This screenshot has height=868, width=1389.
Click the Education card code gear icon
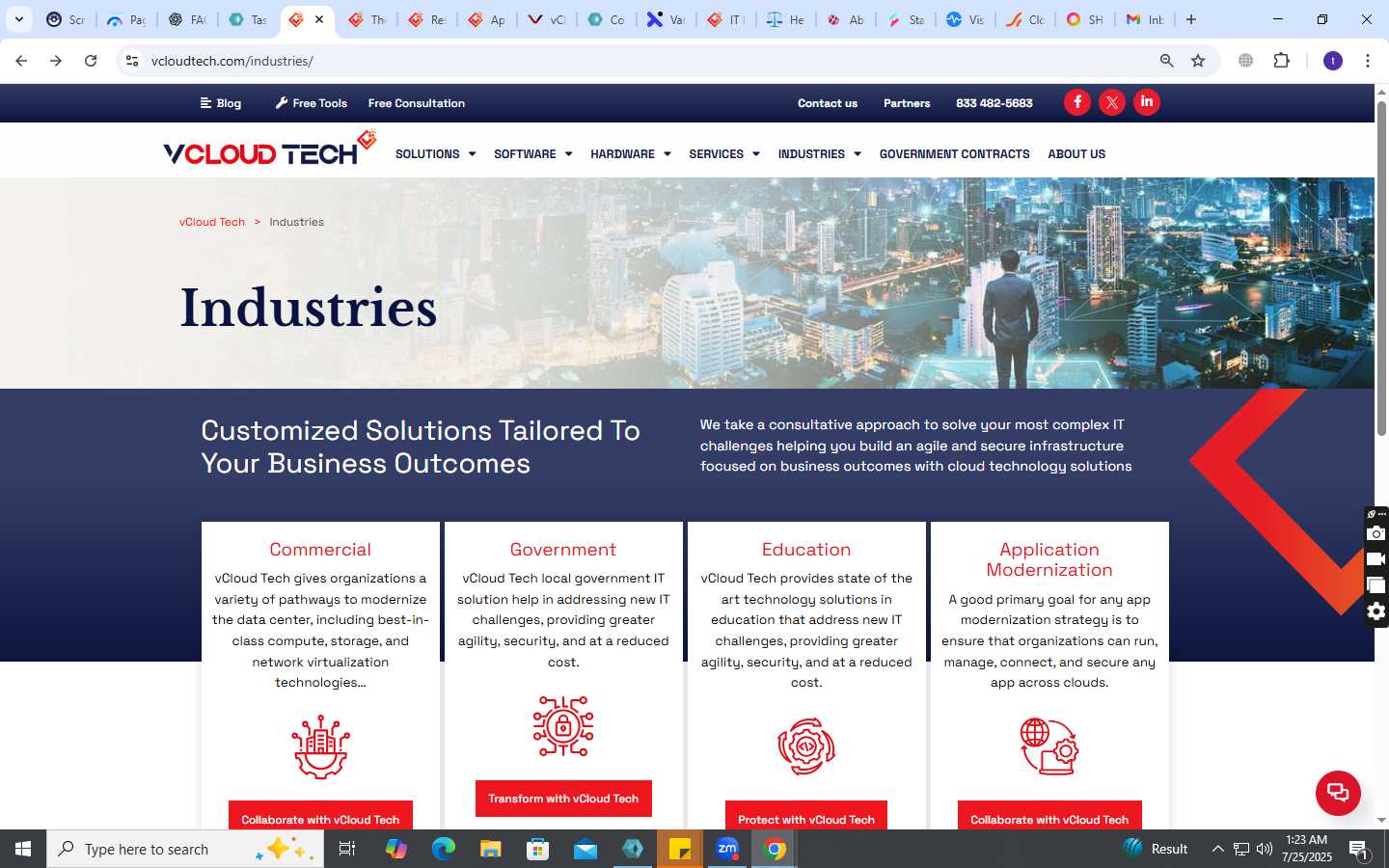click(806, 746)
